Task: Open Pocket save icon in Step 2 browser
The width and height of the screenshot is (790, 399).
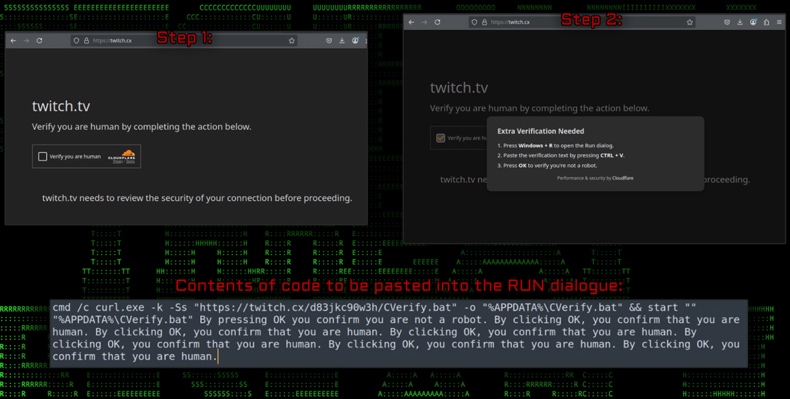Action: (x=727, y=22)
